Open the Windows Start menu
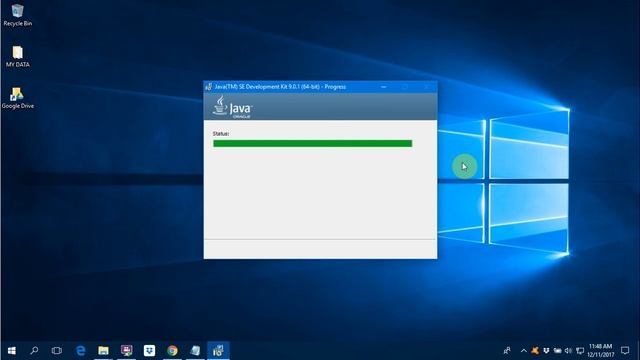640x360 pixels. pyautogui.click(x=11, y=351)
